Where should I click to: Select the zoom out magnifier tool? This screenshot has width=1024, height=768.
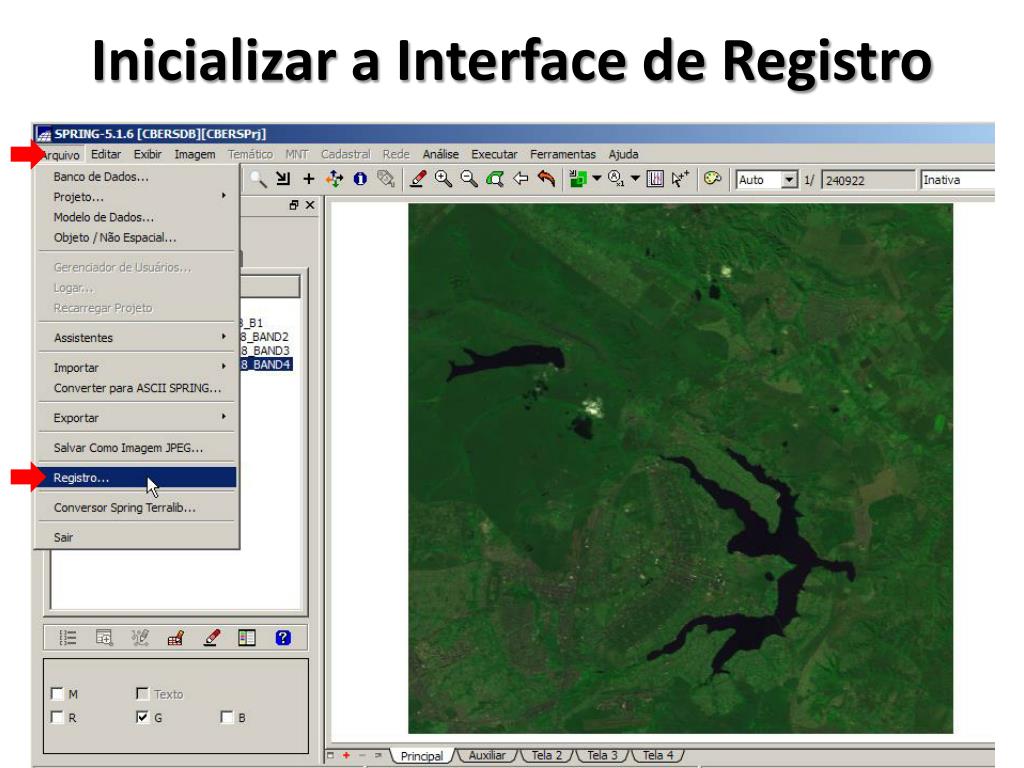click(x=469, y=179)
